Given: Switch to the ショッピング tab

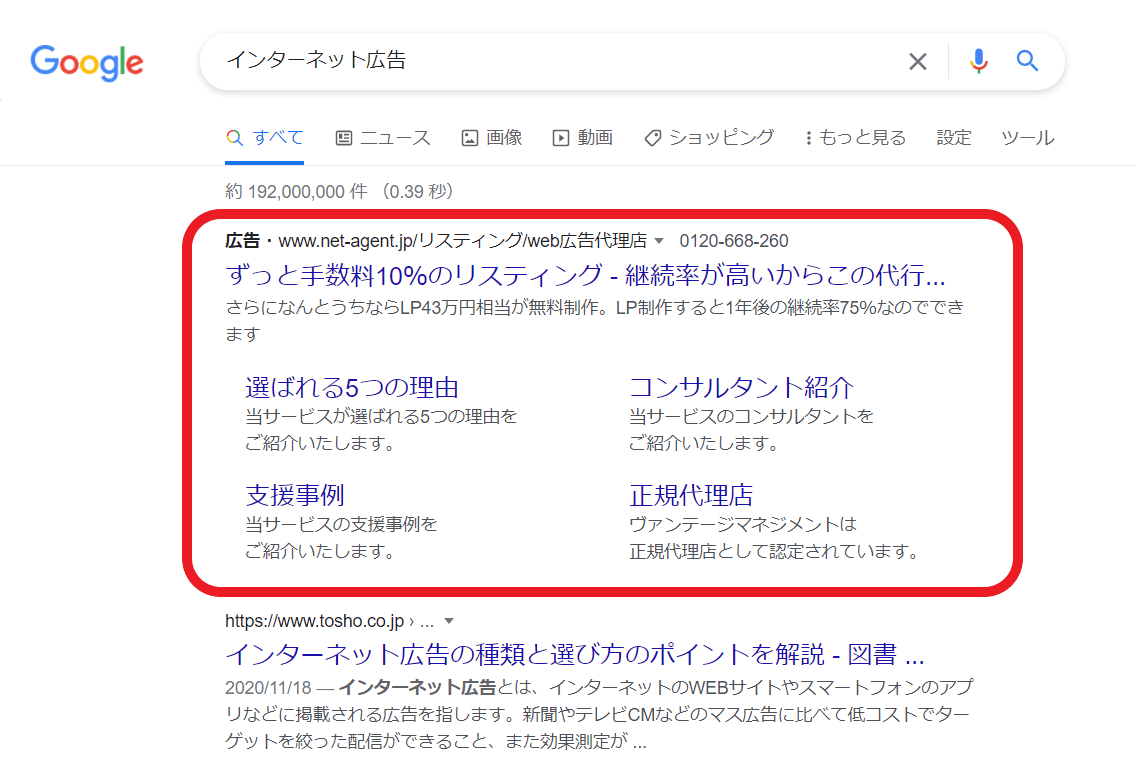Looking at the screenshot, I should coord(709,138).
